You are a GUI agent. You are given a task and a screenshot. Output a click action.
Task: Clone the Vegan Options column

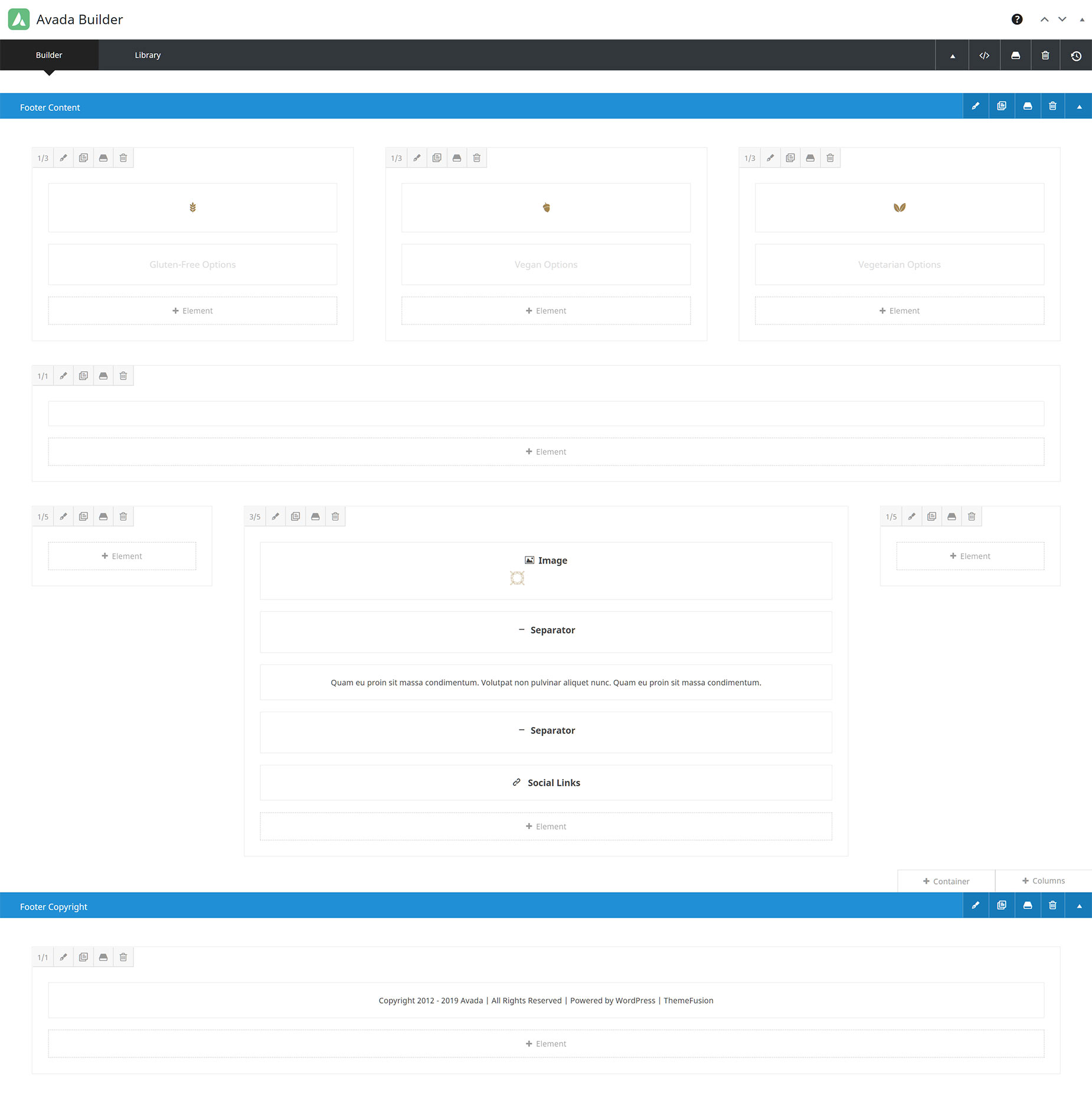[x=437, y=158]
